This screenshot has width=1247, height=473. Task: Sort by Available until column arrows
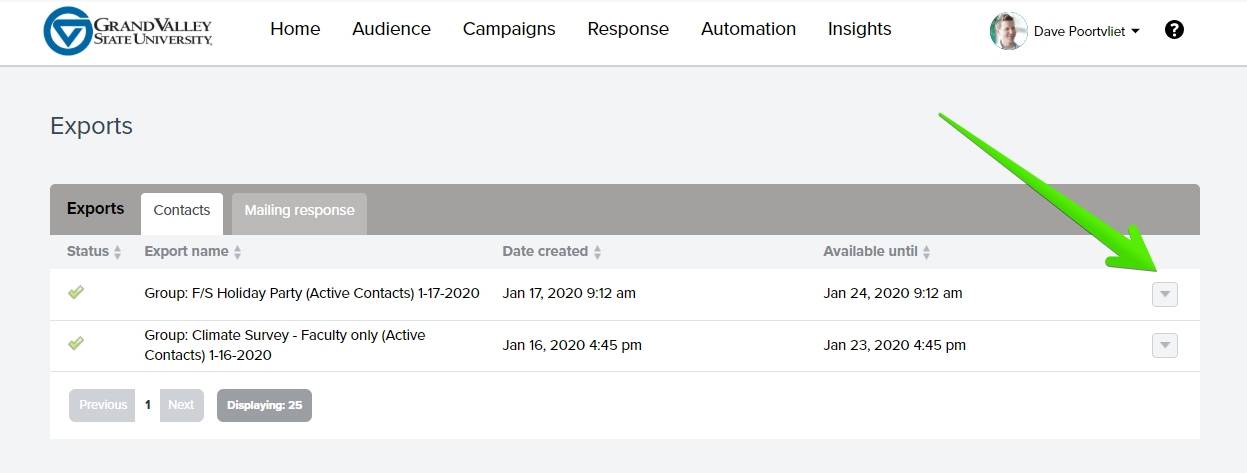pyautogui.click(x=926, y=252)
